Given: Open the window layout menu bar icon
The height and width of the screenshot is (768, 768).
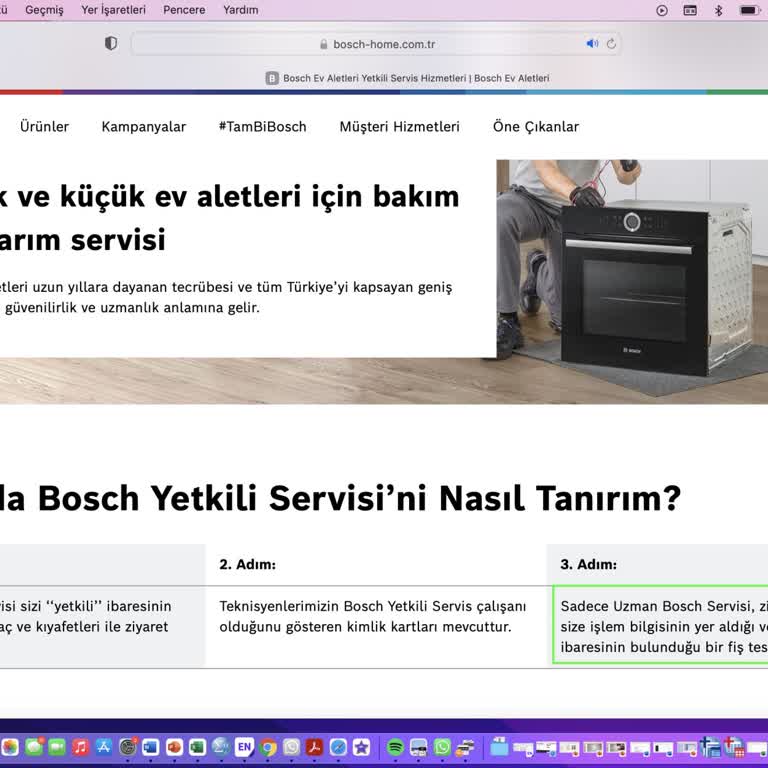Looking at the screenshot, I should pos(690,10).
